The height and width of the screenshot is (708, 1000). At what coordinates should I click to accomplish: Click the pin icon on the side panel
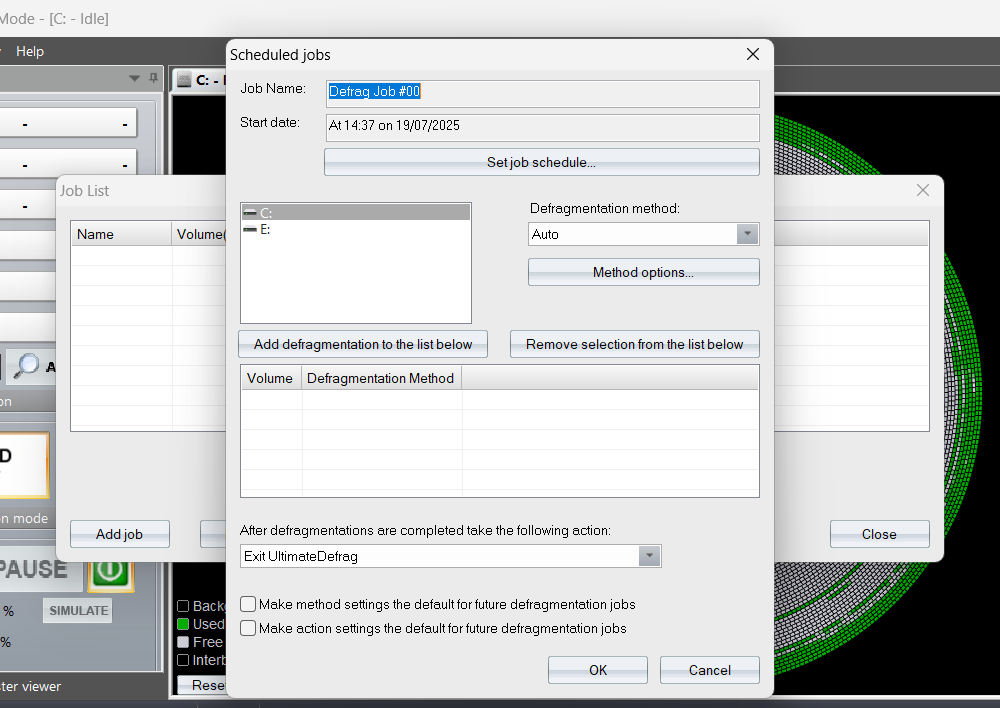[153, 78]
